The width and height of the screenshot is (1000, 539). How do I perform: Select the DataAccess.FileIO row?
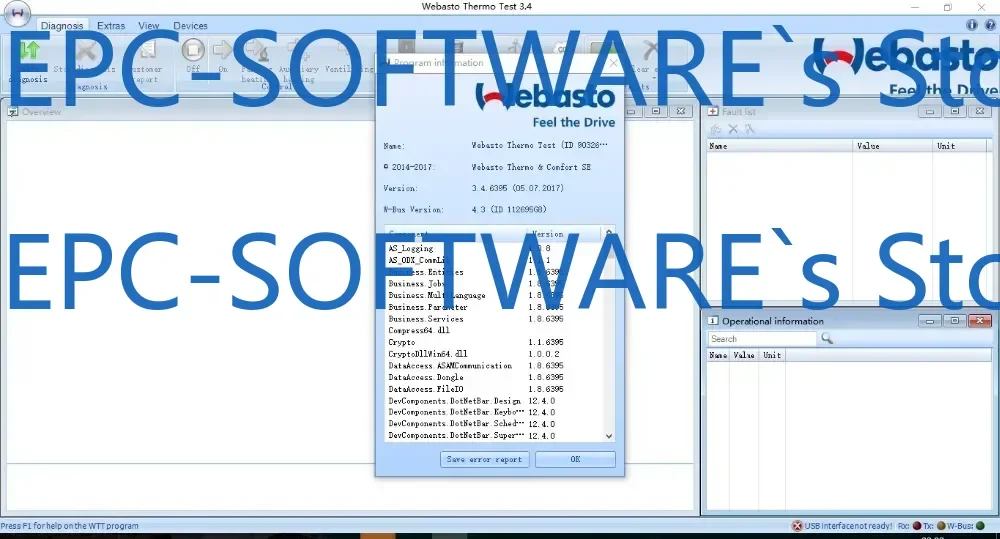point(494,389)
